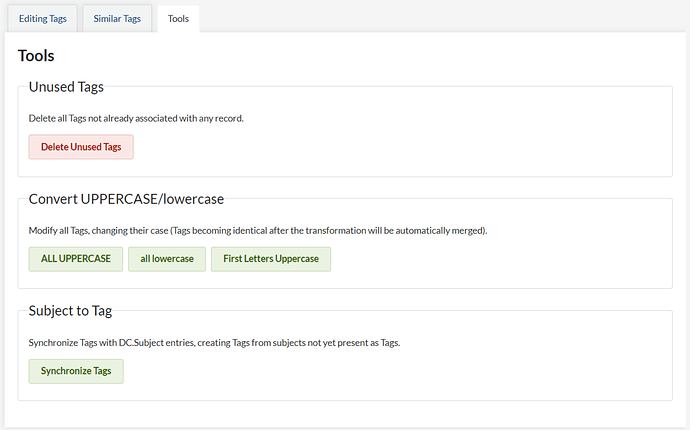Run the Synchronize Tags button

(76, 371)
